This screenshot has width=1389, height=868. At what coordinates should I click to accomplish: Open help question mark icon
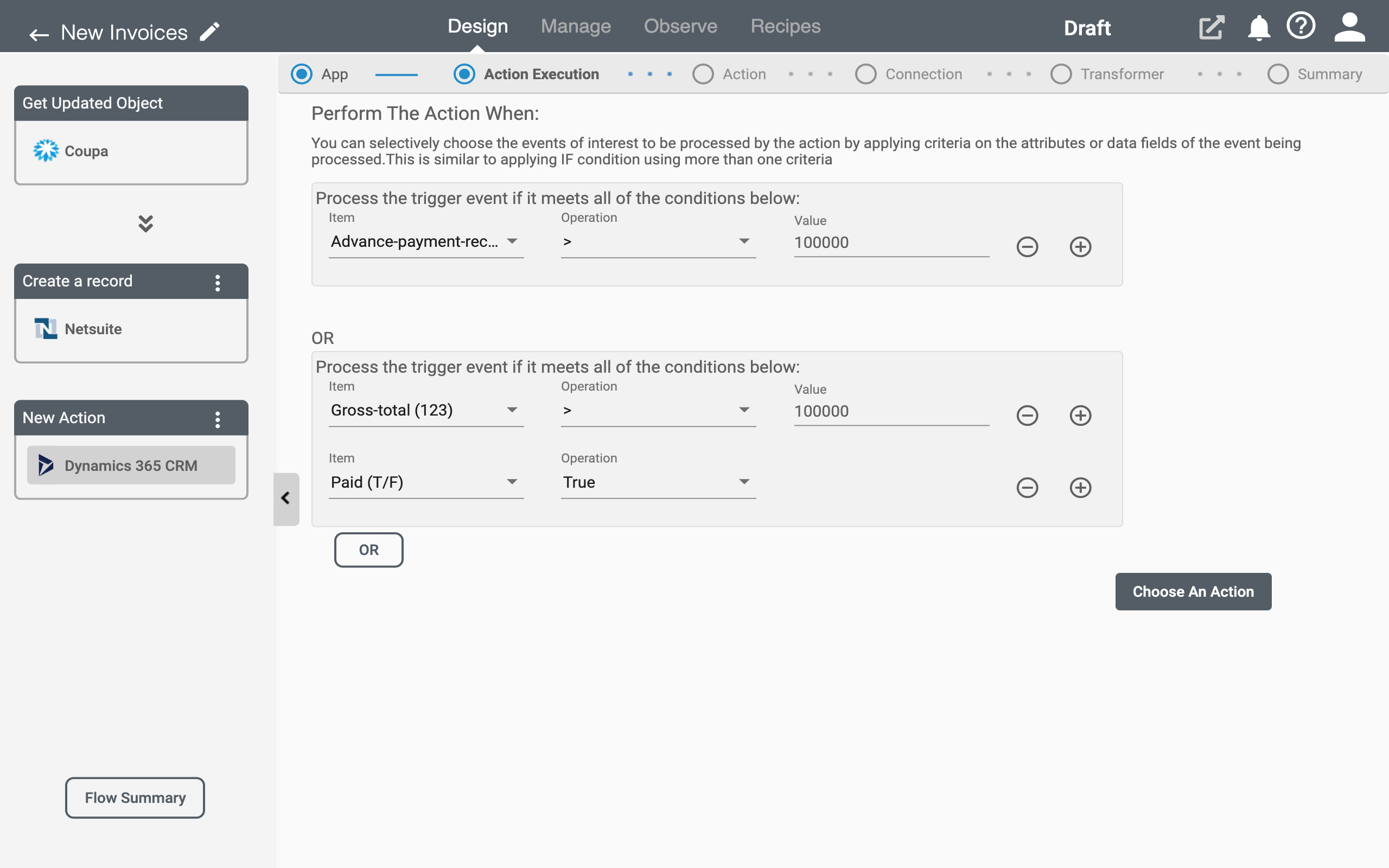click(1301, 26)
